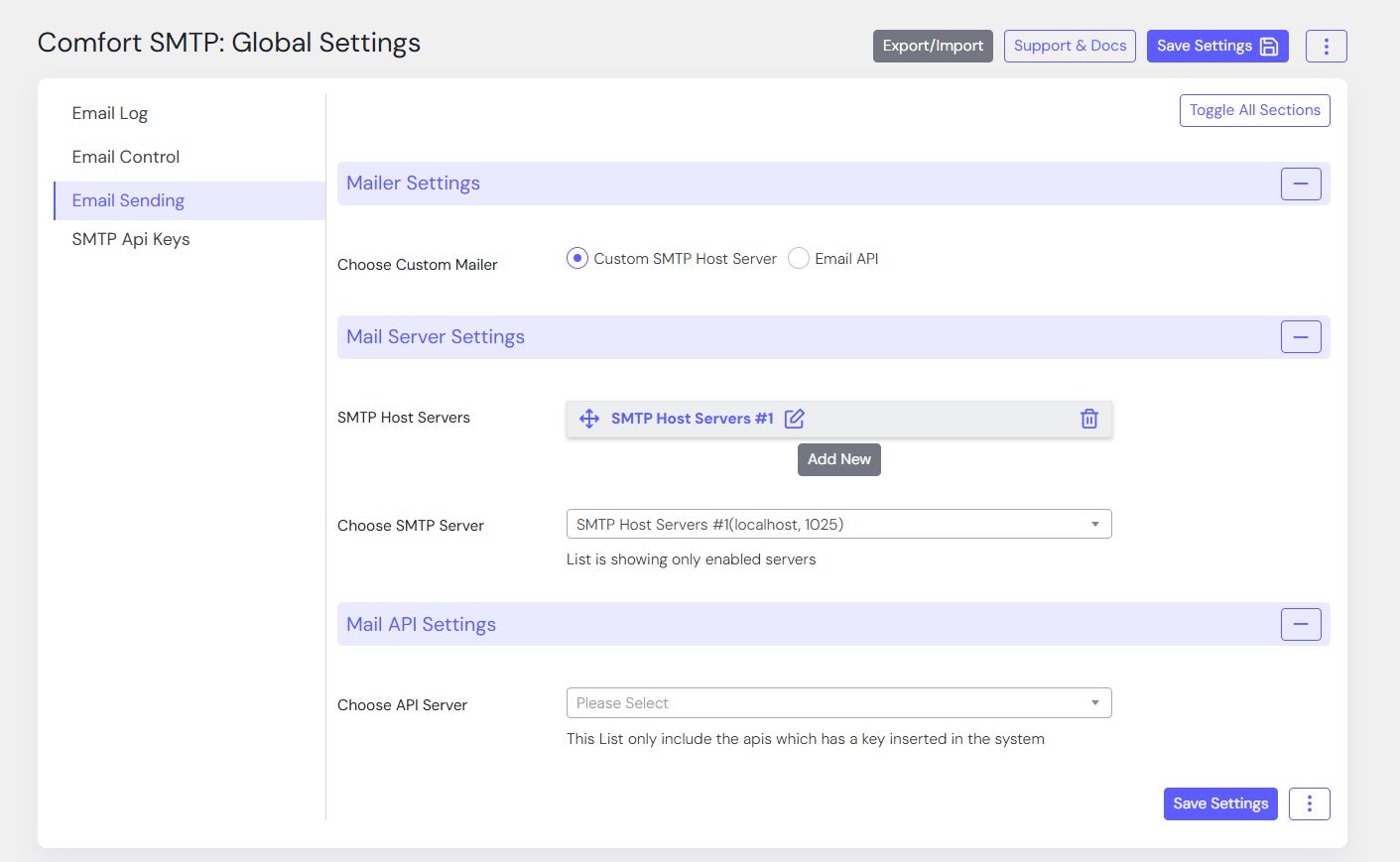
Task: Delete SMTP Host Servers #1 with trash icon
Action: tap(1088, 419)
